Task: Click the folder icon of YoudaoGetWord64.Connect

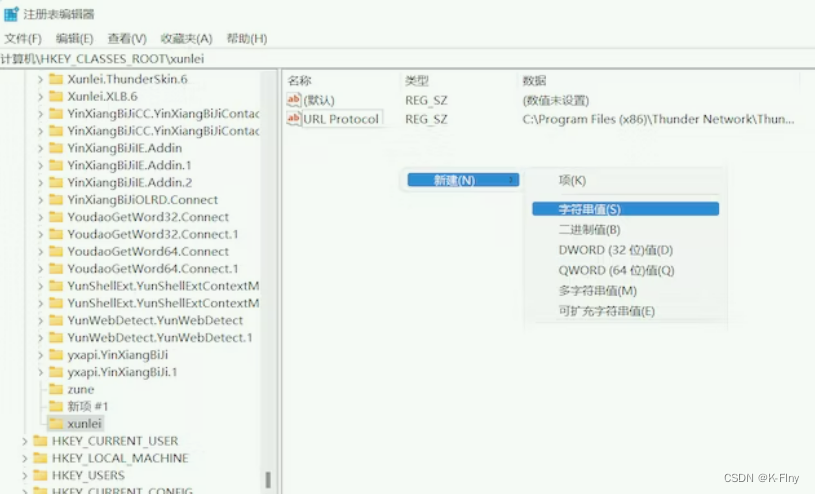Action: (56, 251)
